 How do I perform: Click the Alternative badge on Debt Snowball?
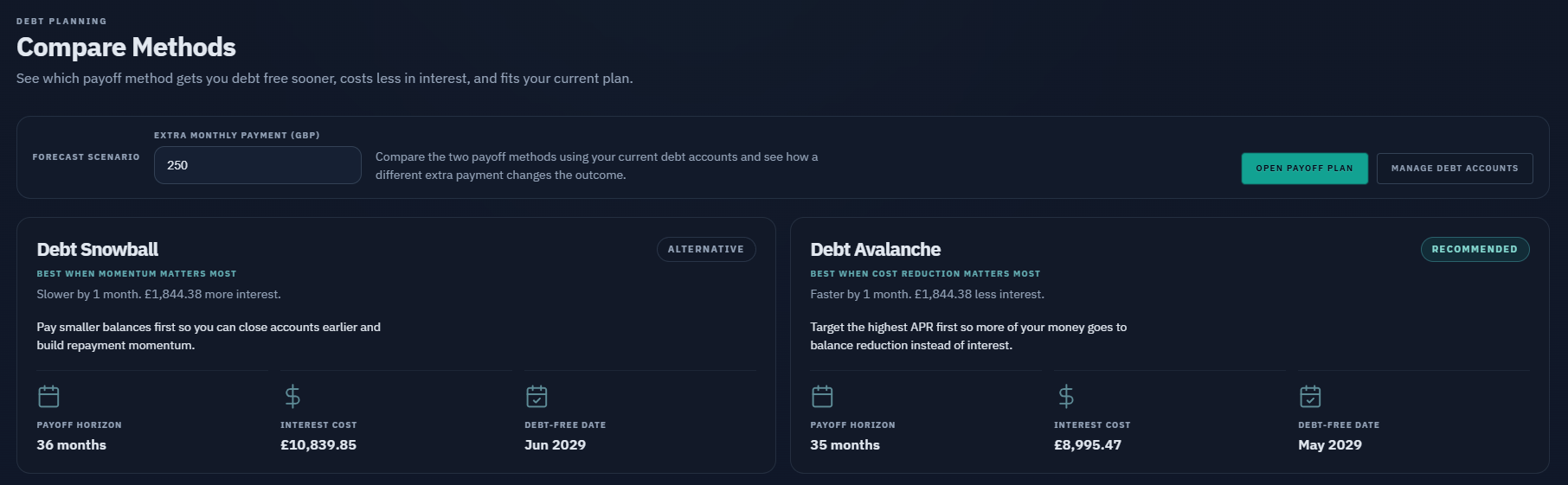coord(706,249)
